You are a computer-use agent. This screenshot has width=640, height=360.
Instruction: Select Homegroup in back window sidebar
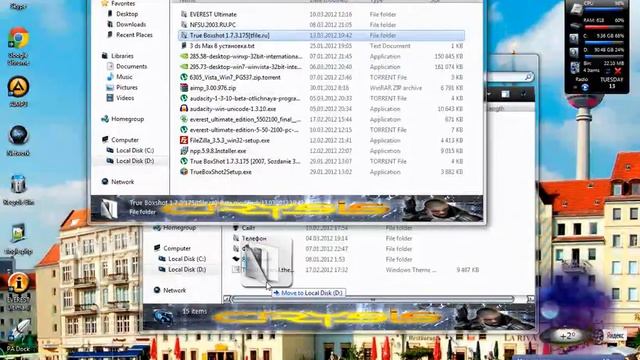pyautogui.click(x=179, y=228)
